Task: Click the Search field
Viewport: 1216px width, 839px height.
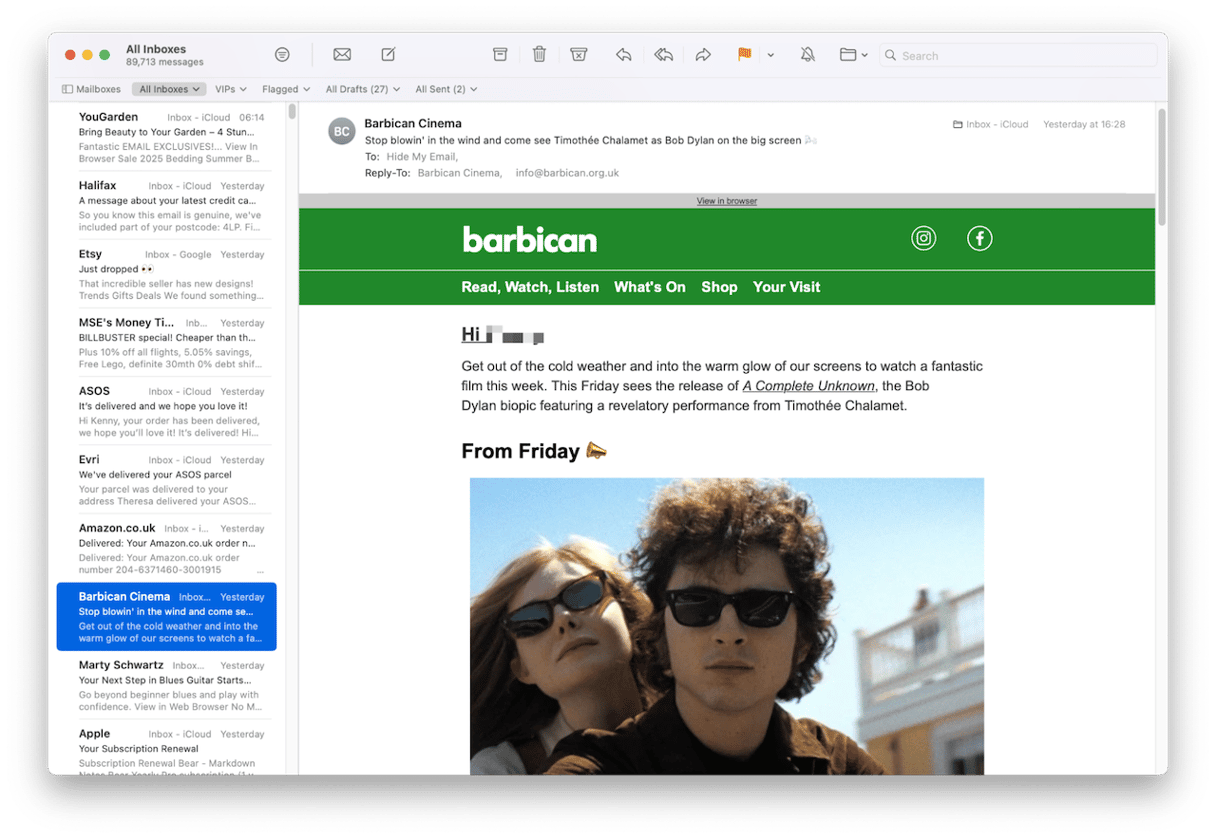Action: [1018, 56]
